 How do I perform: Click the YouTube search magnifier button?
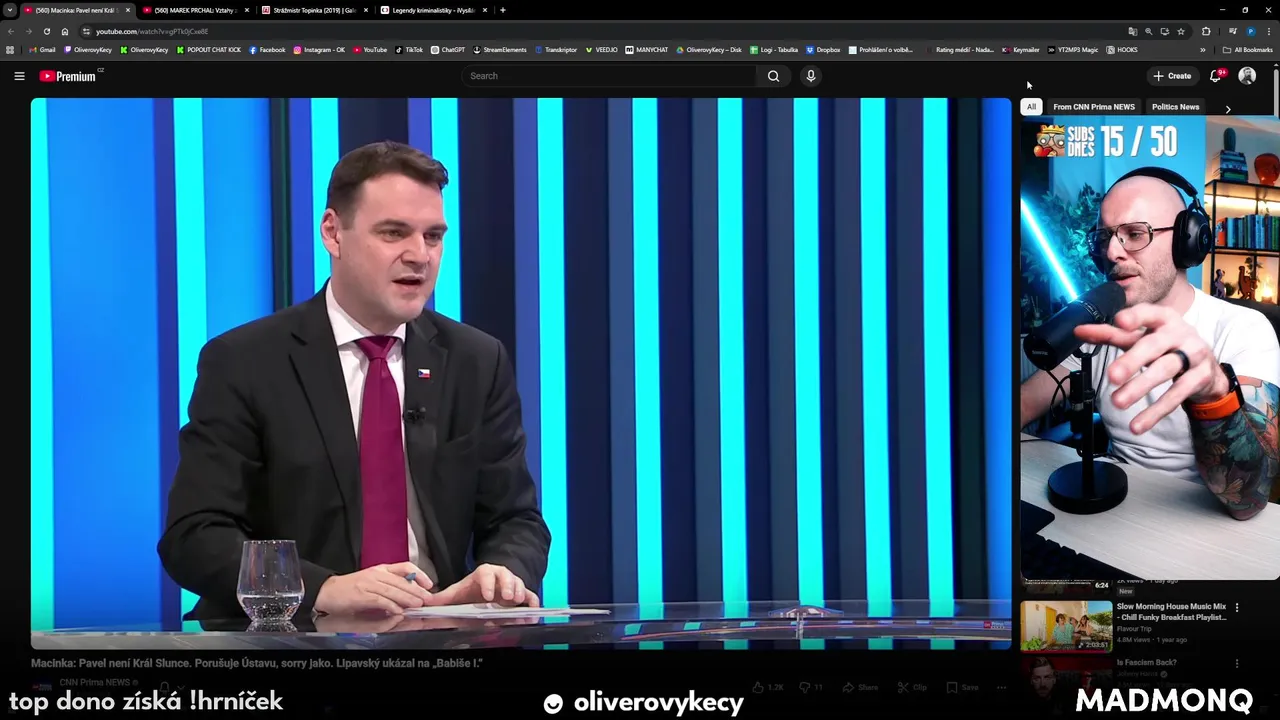773,76
